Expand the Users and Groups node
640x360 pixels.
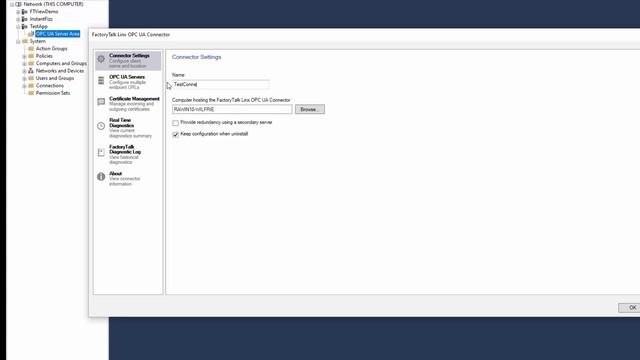[x=24, y=78]
